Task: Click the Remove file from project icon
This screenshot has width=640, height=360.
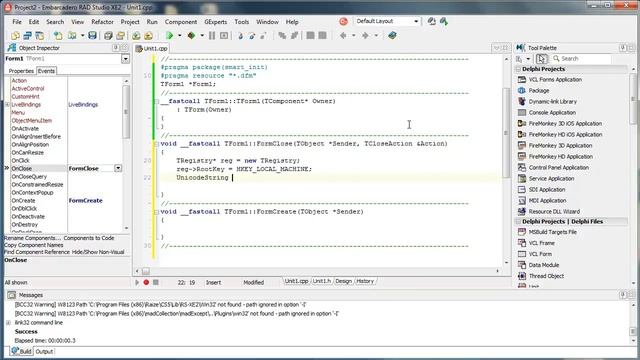Action: point(148,36)
